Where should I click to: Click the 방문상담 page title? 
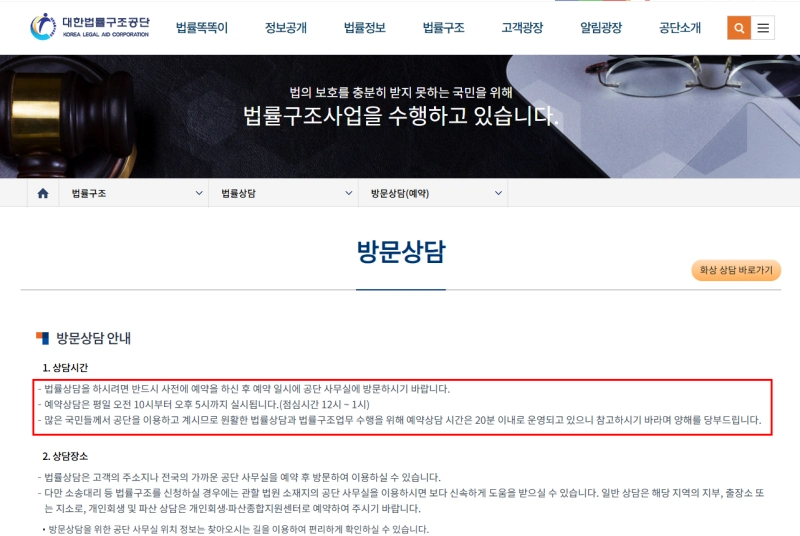400,252
